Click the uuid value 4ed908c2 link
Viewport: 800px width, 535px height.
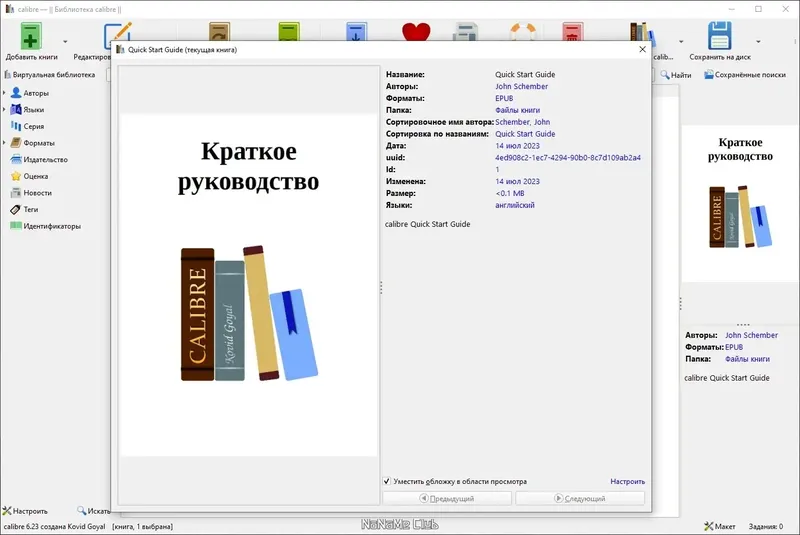coord(568,158)
